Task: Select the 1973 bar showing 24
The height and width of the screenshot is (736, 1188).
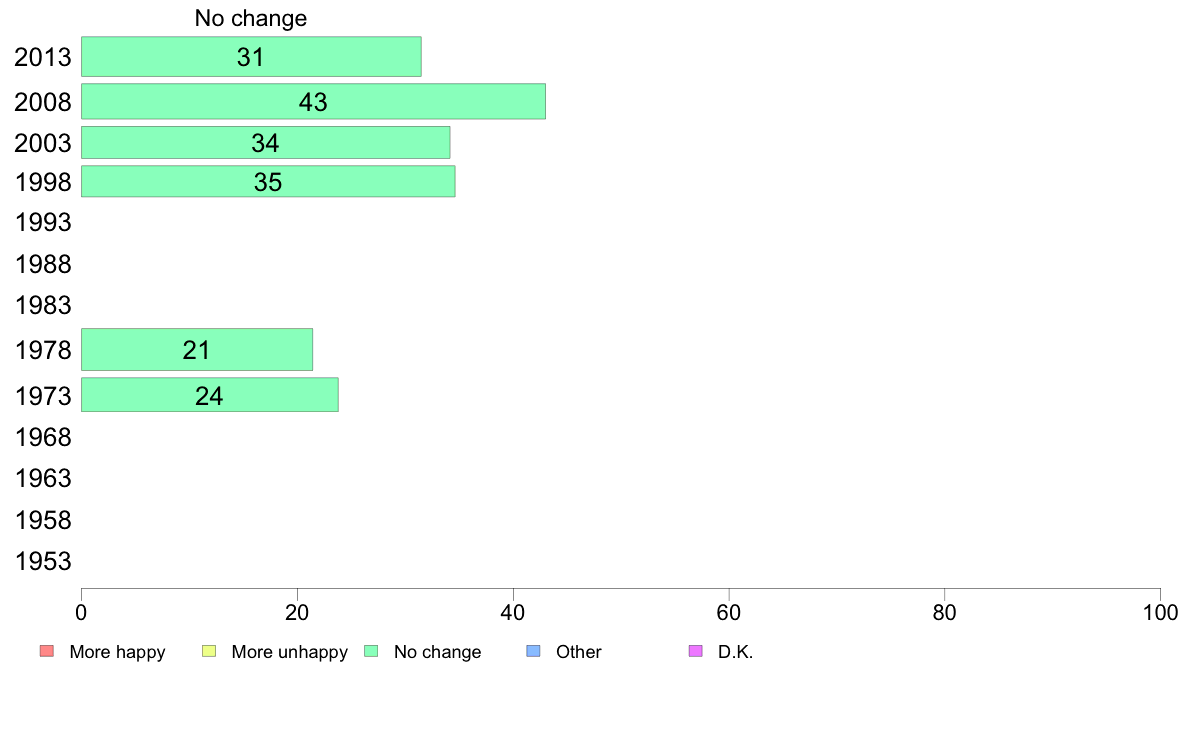Action: (209, 396)
